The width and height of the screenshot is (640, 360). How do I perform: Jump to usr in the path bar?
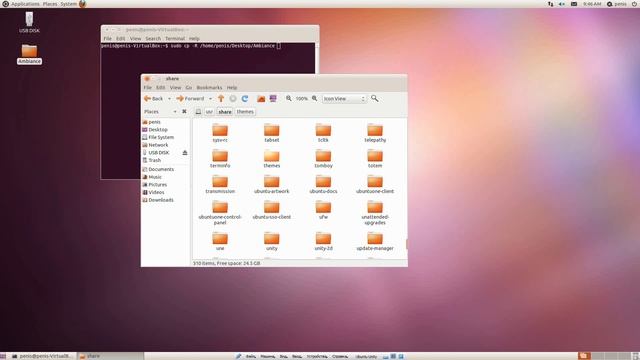(209, 111)
